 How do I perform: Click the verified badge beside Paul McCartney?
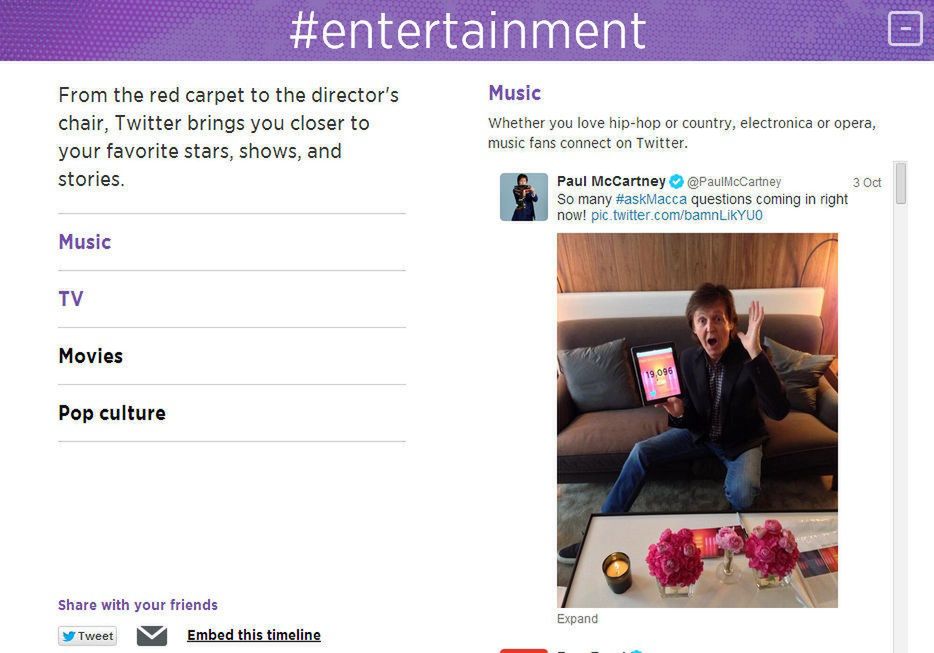pos(677,182)
